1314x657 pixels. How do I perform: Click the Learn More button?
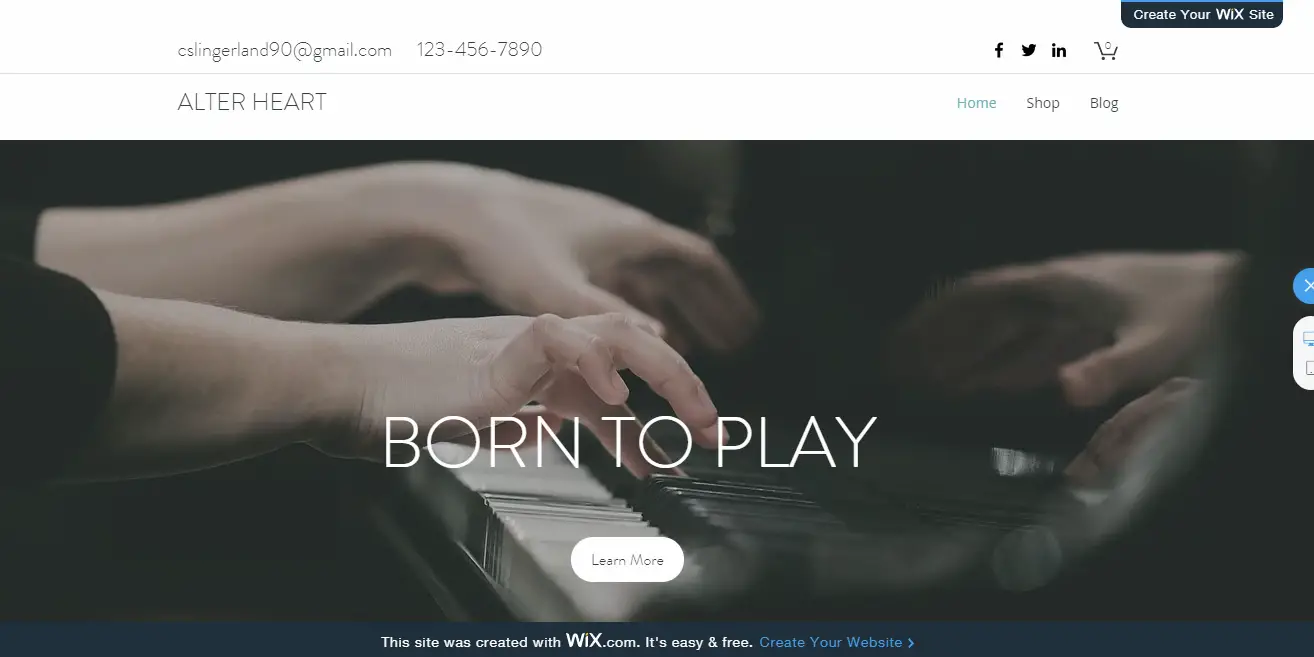(627, 559)
